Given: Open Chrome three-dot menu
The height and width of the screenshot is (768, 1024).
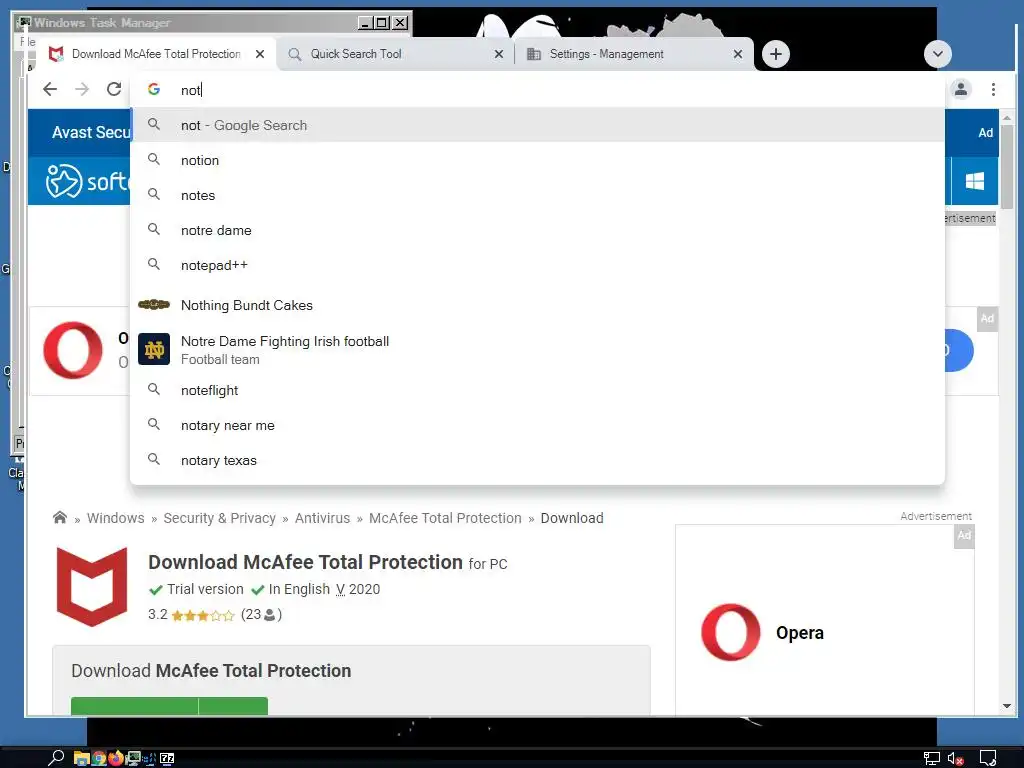Looking at the screenshot, I should tap(993, 89).
